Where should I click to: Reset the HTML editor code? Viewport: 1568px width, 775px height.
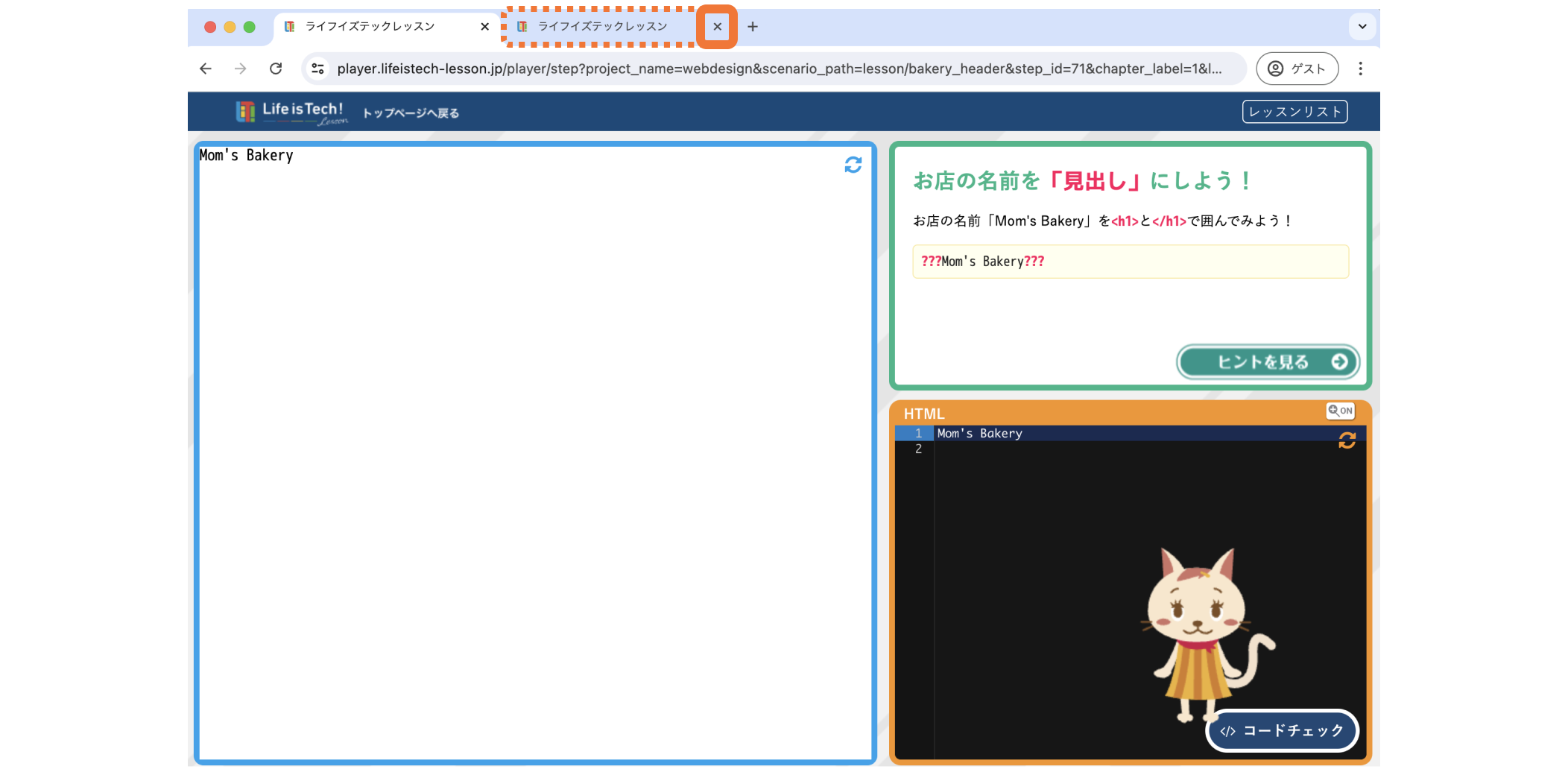pyautogui.click(x=1347, y=440)
